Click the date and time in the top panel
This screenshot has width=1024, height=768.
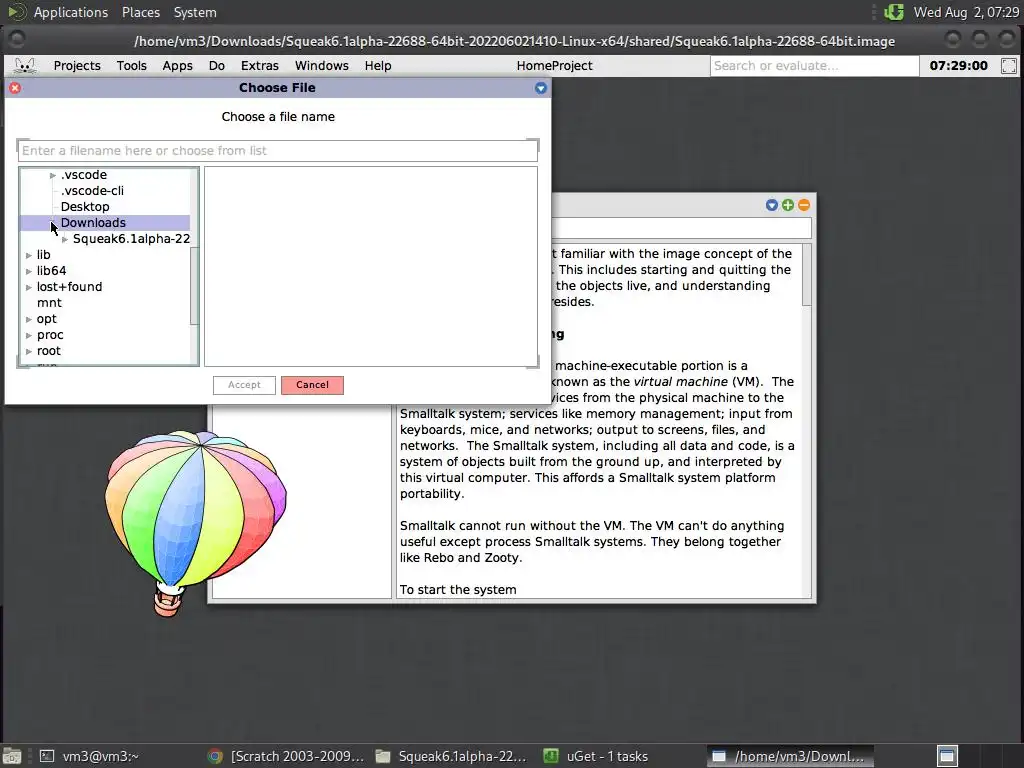[966, 12]
